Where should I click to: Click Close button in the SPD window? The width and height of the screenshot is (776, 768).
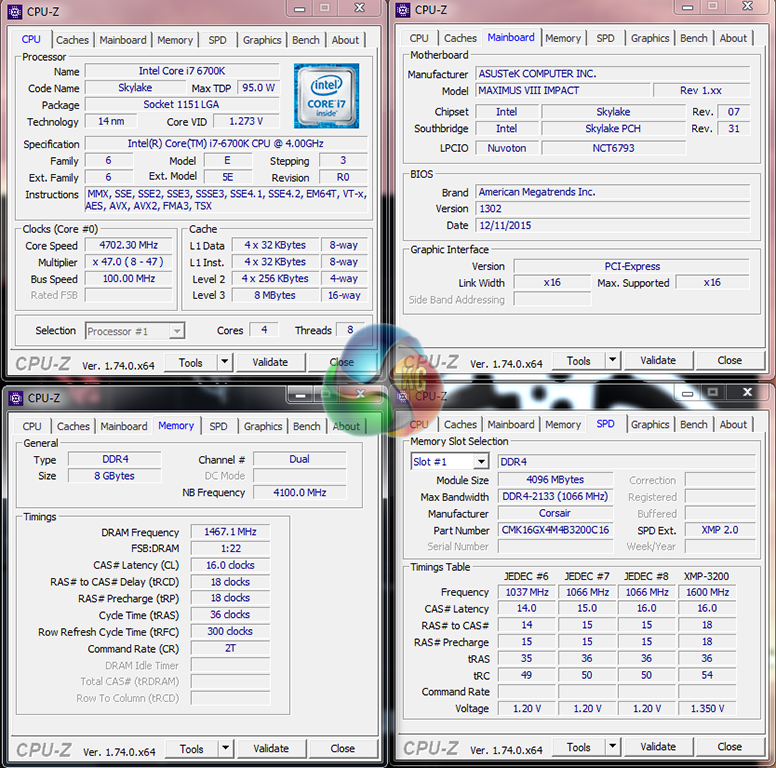729,746
